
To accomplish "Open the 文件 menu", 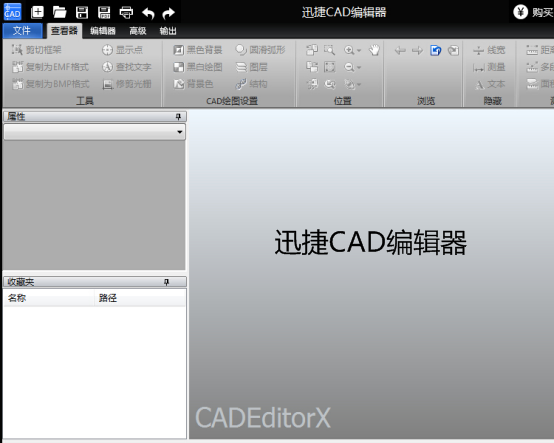I will point(22,31).
